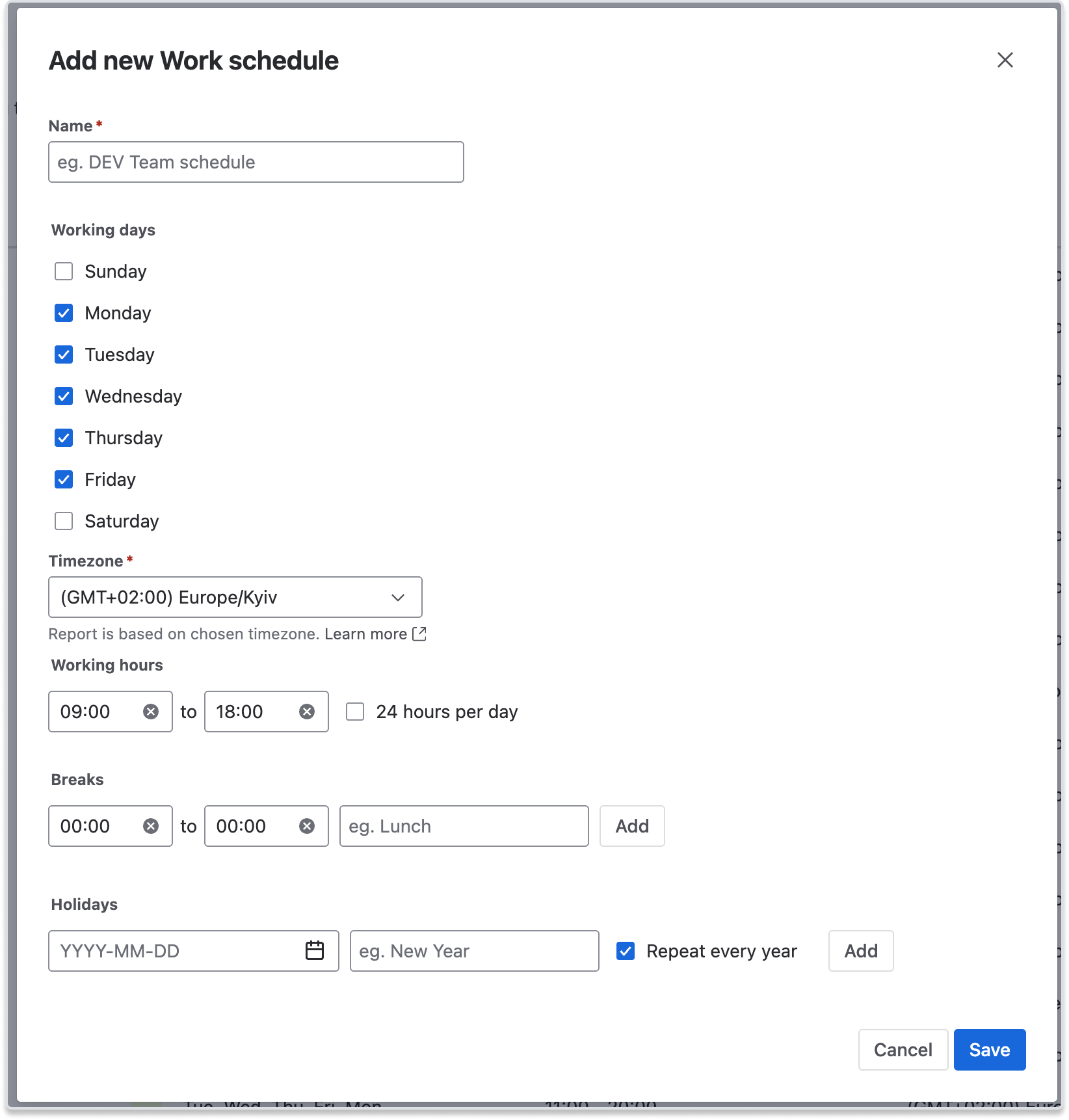
Task: Save the new work schedule
Action: (989, 1050)
